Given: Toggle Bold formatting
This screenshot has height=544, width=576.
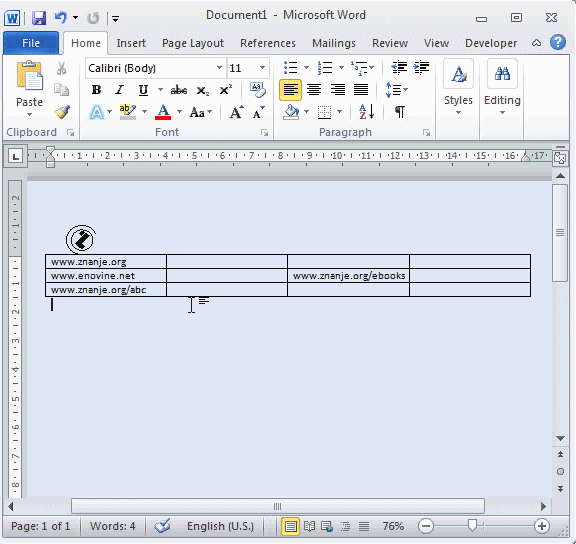Looking at the screenshot, I should 96,90.
